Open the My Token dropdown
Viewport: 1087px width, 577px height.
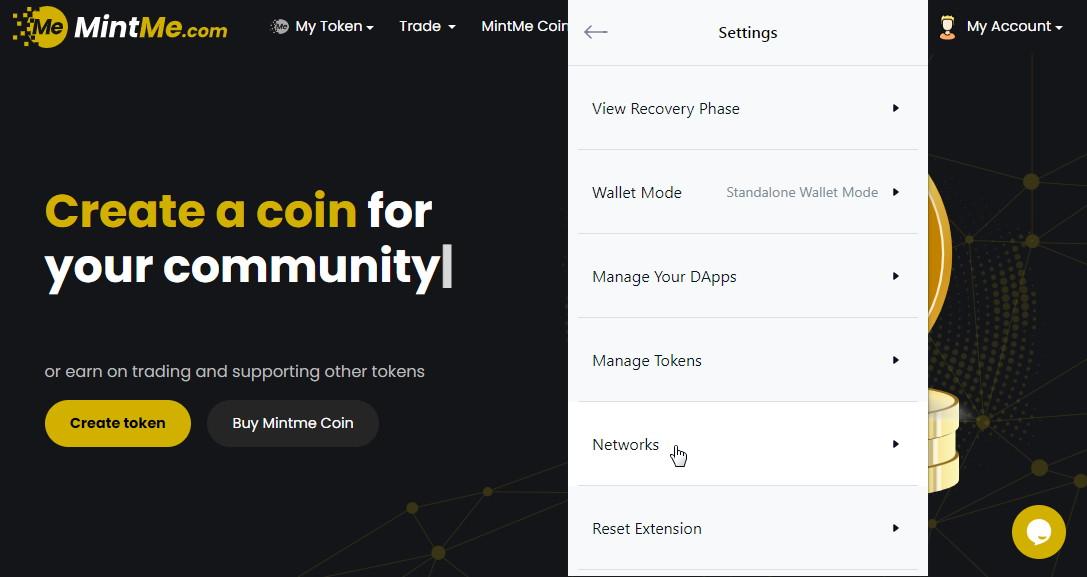[x=334, y=27]
